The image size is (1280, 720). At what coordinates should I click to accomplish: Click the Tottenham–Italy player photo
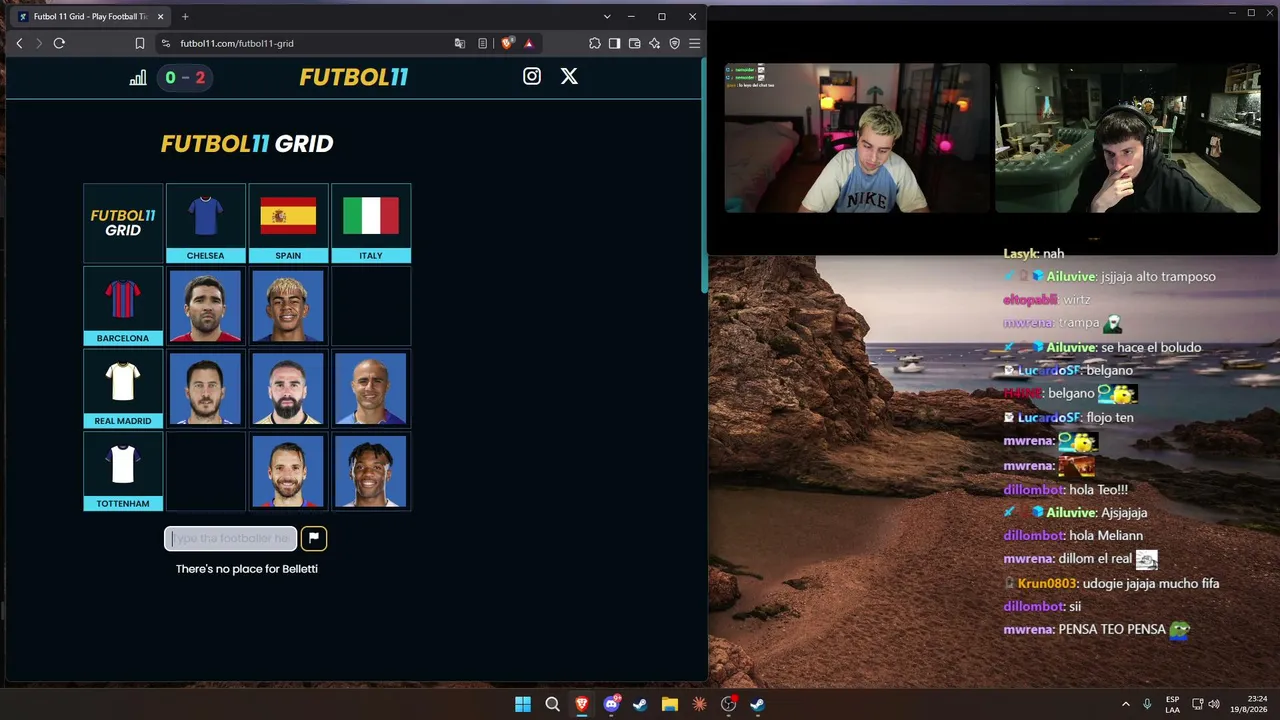tap(371, 472)
